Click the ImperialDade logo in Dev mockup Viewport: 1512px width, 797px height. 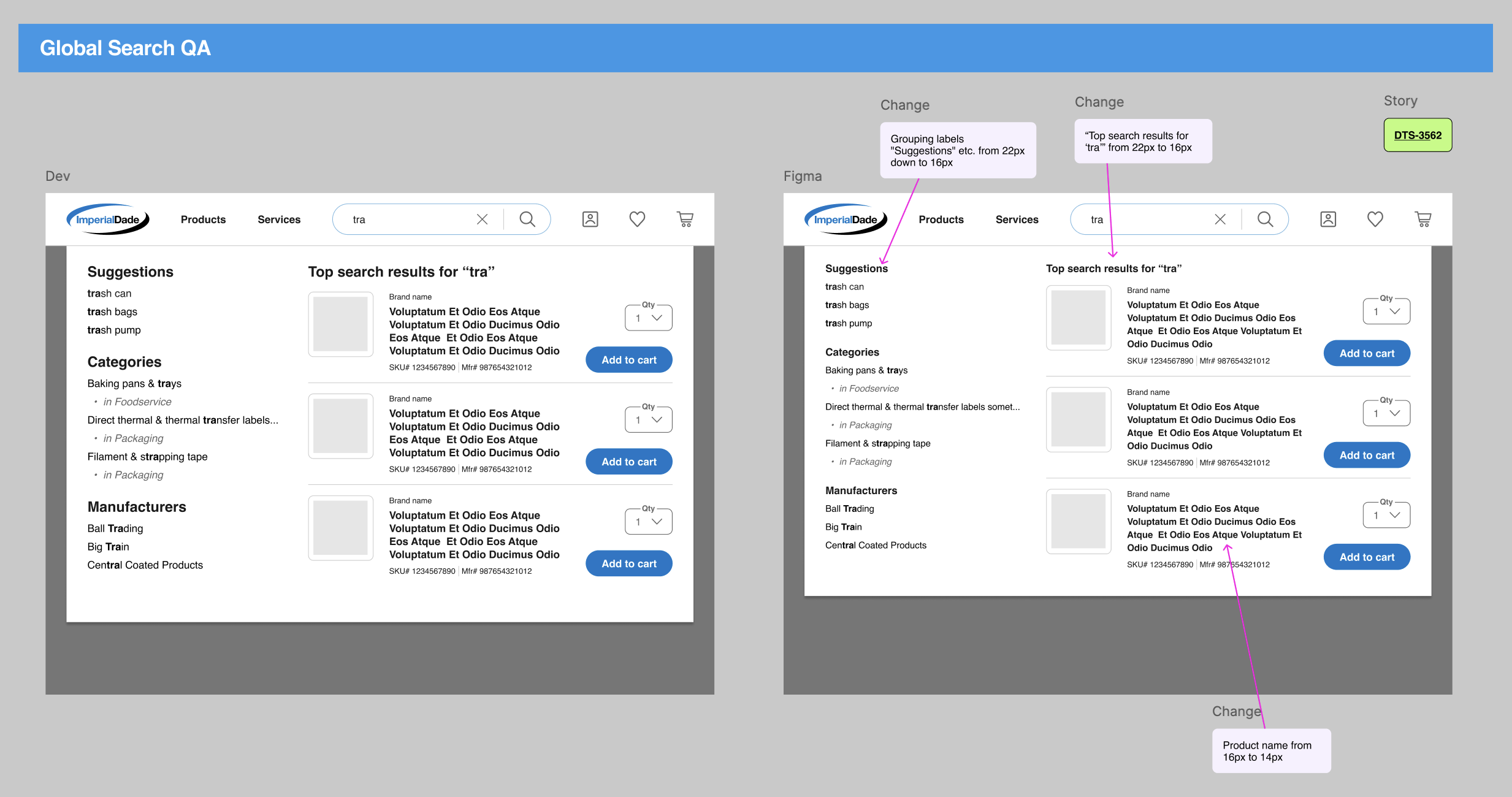[108, 219]
